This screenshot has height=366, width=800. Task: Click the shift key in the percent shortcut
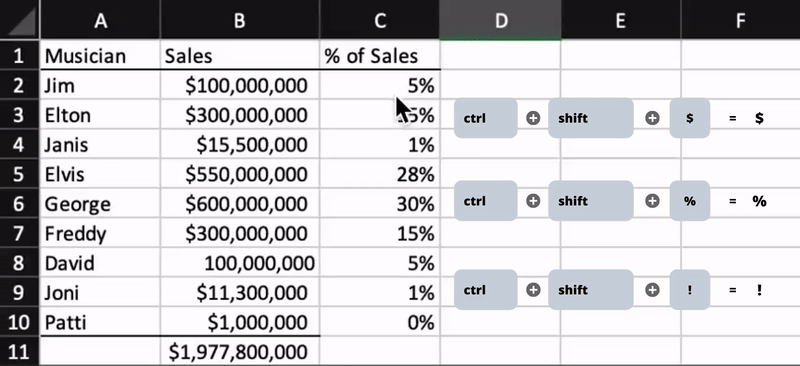point(591,201)
